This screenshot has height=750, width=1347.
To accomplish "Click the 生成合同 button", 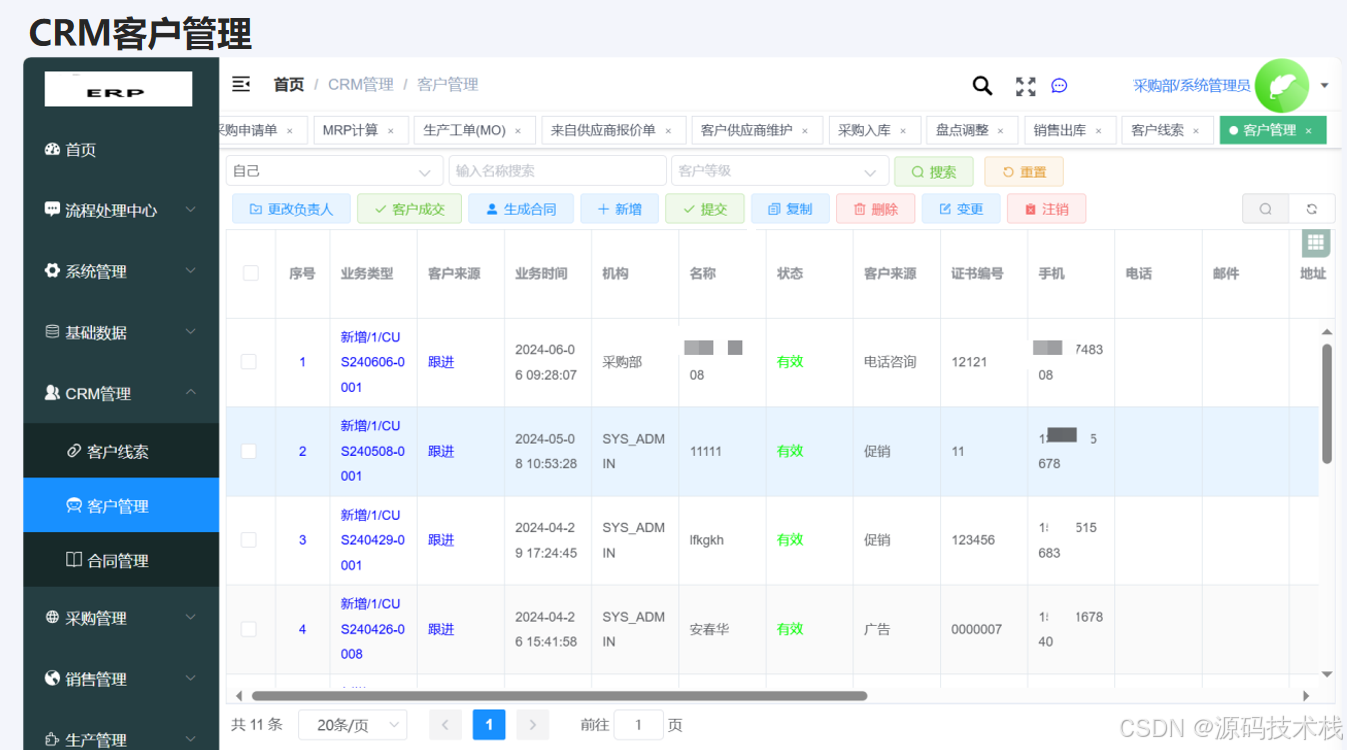I will pyautogui.click(x=520, y=209).
